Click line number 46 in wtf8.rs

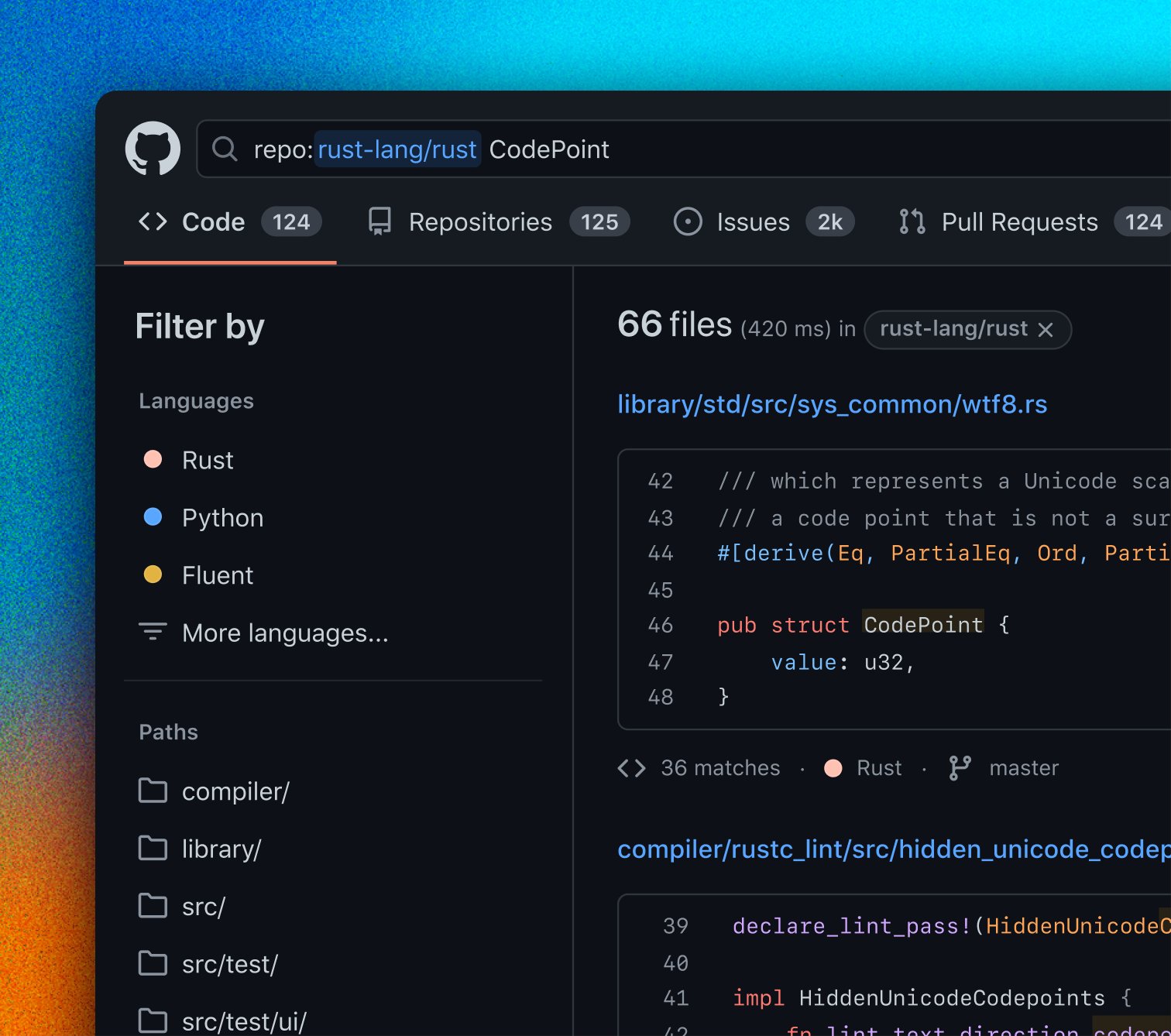[661, 626]
